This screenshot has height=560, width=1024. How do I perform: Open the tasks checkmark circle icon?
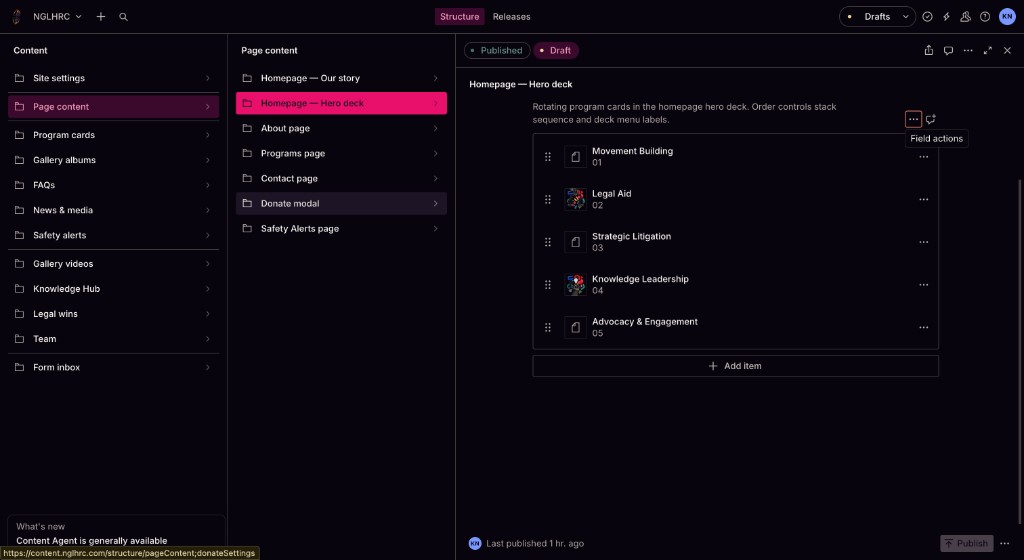pos(927,17)
